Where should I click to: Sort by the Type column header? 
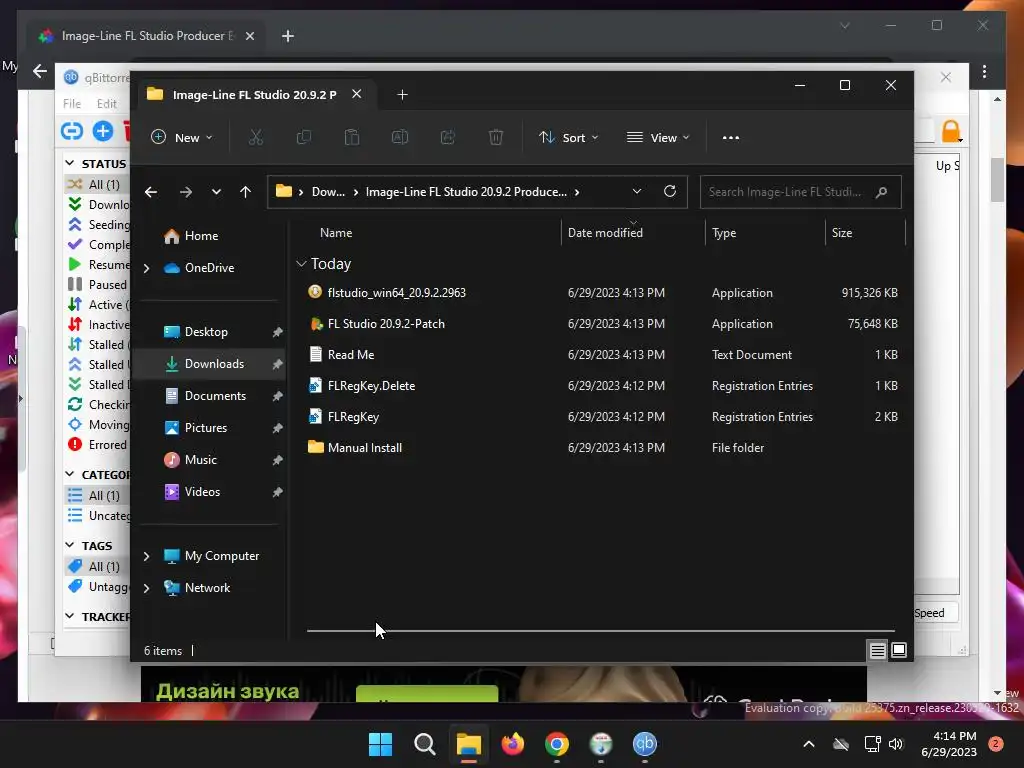(x=724, y=233)
